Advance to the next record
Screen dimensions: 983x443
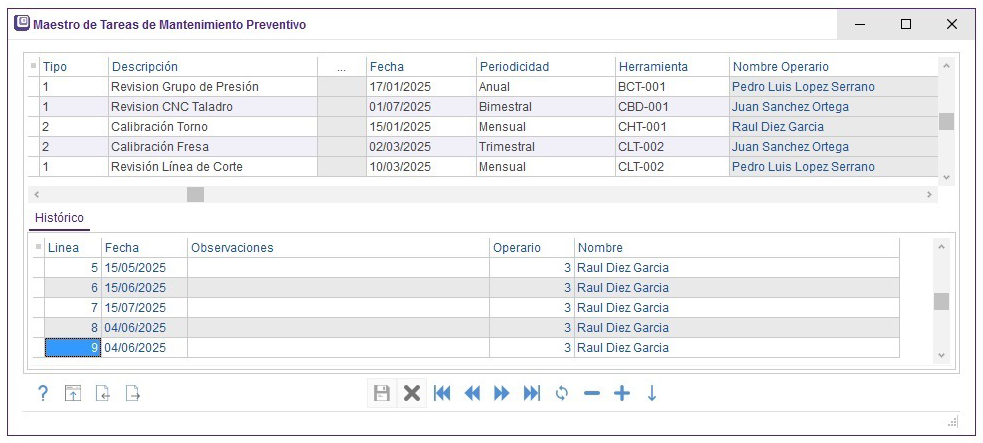pyautogui.click(x=502, y=394)
